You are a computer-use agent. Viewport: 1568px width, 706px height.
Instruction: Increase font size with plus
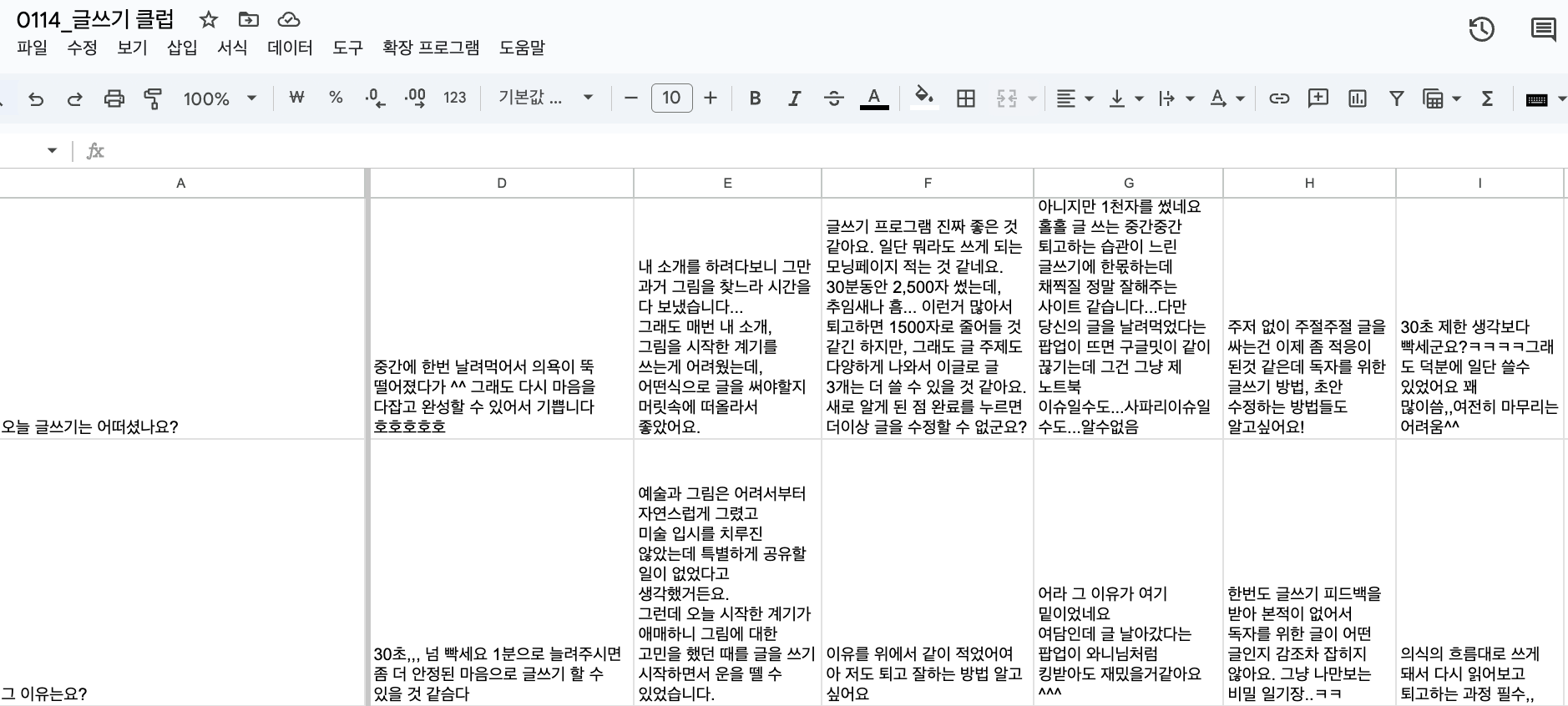tap(711, 98)
